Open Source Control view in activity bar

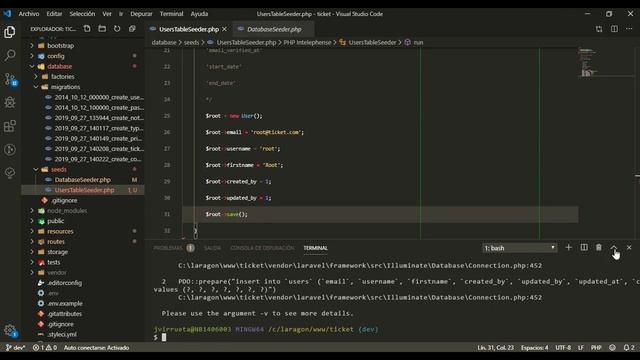click(x=10, y=79)
